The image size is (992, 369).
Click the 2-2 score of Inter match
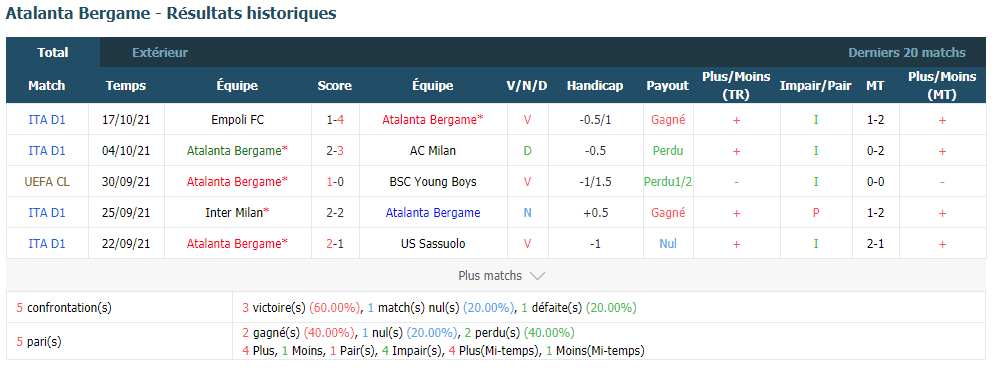click(x=335, y=213)
